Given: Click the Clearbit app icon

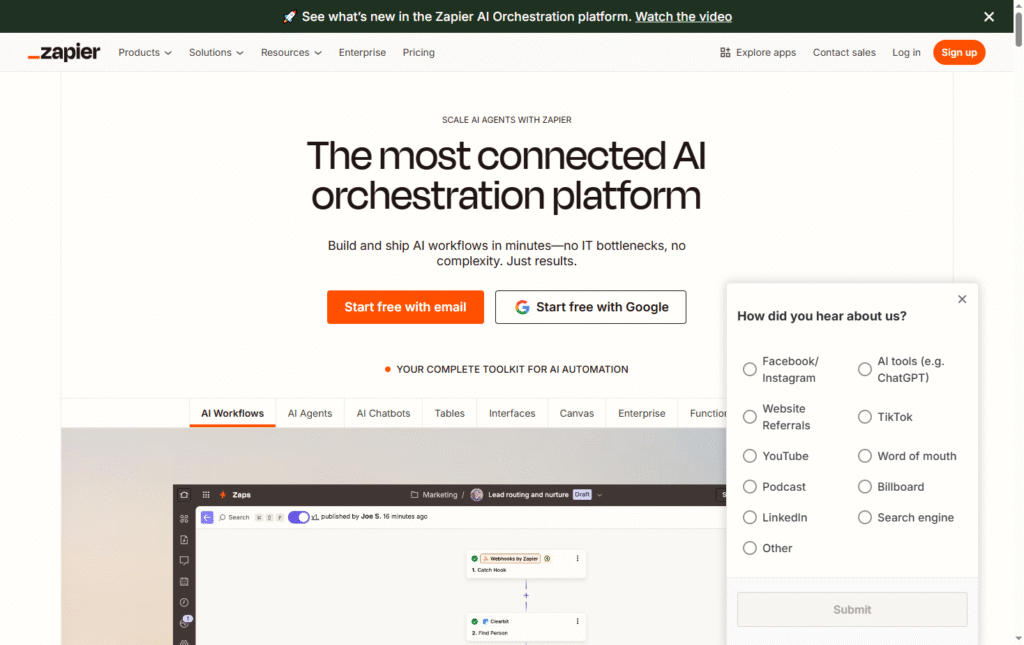Looking at the screenshot, I should point(485,621).
